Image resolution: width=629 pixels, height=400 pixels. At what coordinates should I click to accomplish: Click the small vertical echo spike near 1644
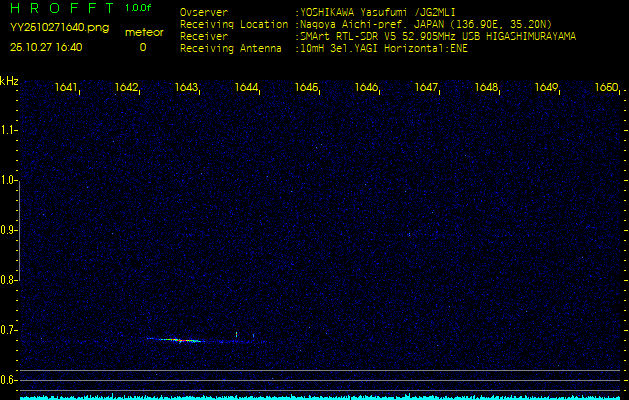coord(237,335)
